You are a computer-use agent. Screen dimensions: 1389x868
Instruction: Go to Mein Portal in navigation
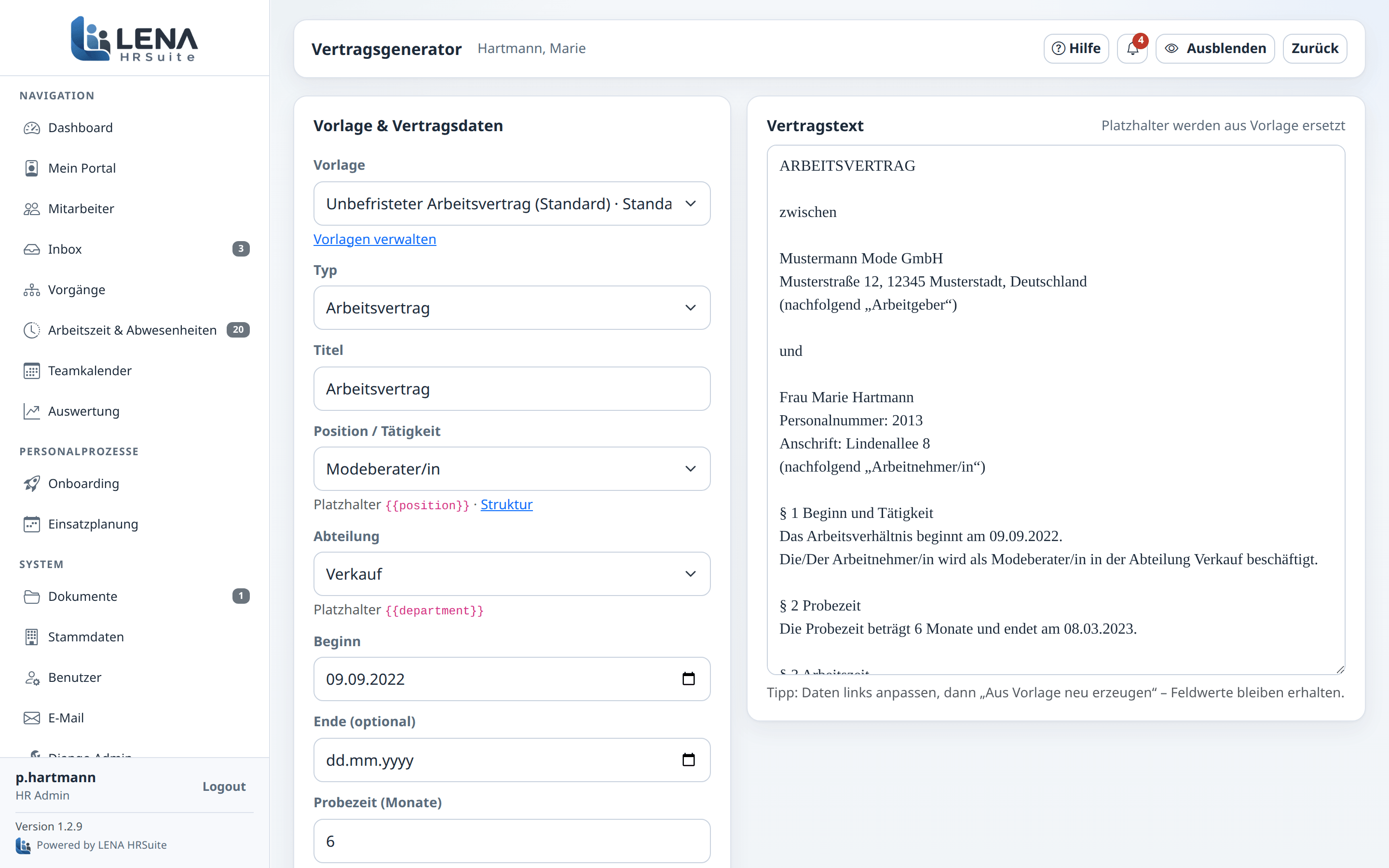134,168
